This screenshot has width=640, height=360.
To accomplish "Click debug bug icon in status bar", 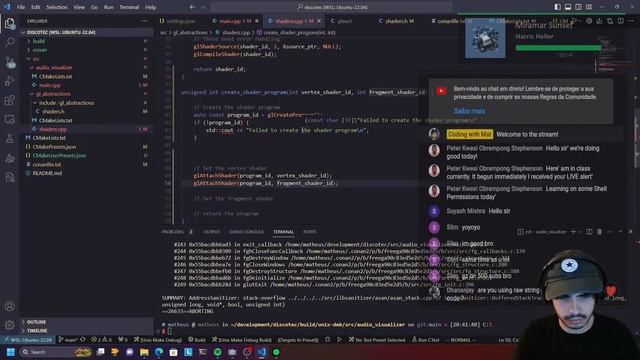I will pos(328,340).
